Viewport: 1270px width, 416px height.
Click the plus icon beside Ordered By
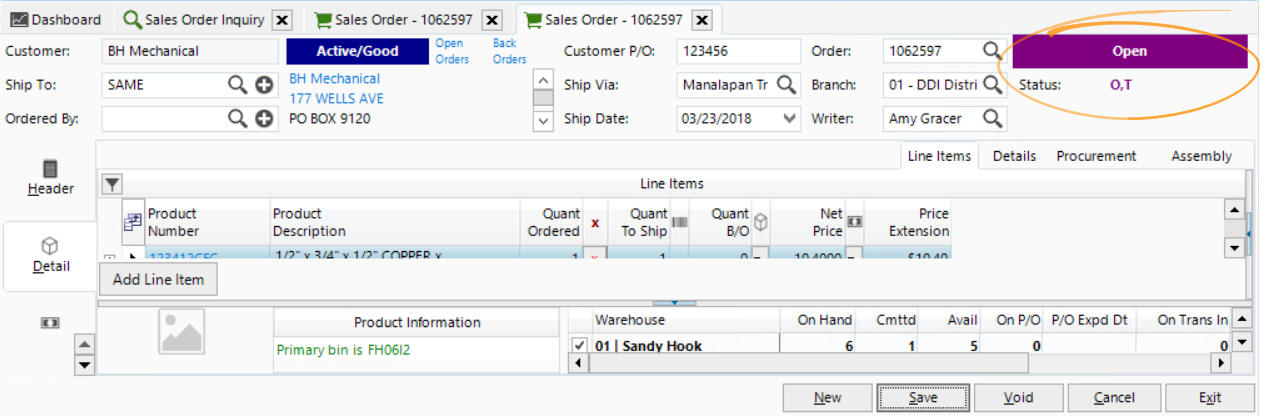[264, 119]
